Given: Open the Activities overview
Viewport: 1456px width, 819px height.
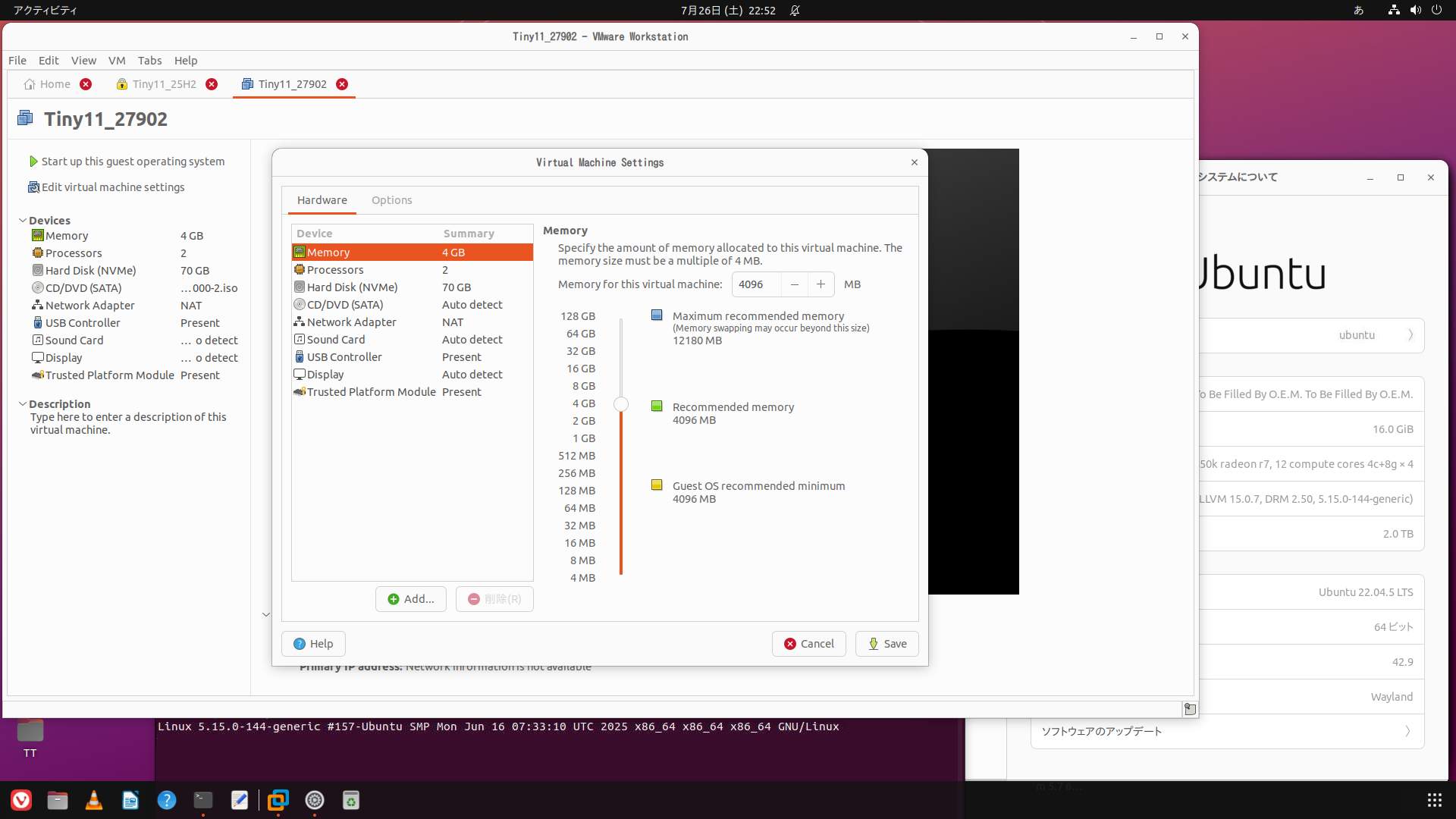Looking at the screenshot, I should (45, 11).
